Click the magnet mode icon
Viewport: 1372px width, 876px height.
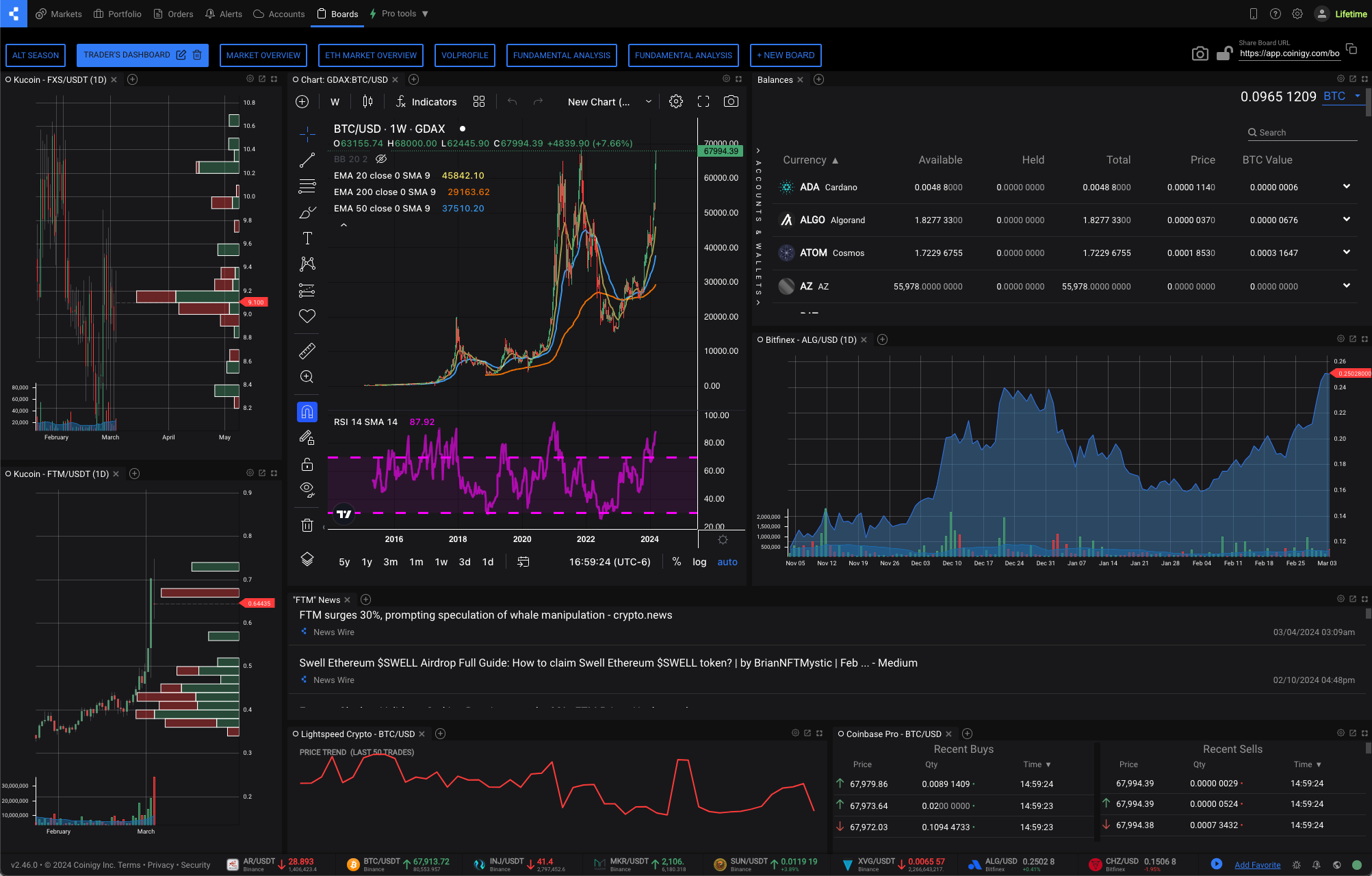(307, 412)
